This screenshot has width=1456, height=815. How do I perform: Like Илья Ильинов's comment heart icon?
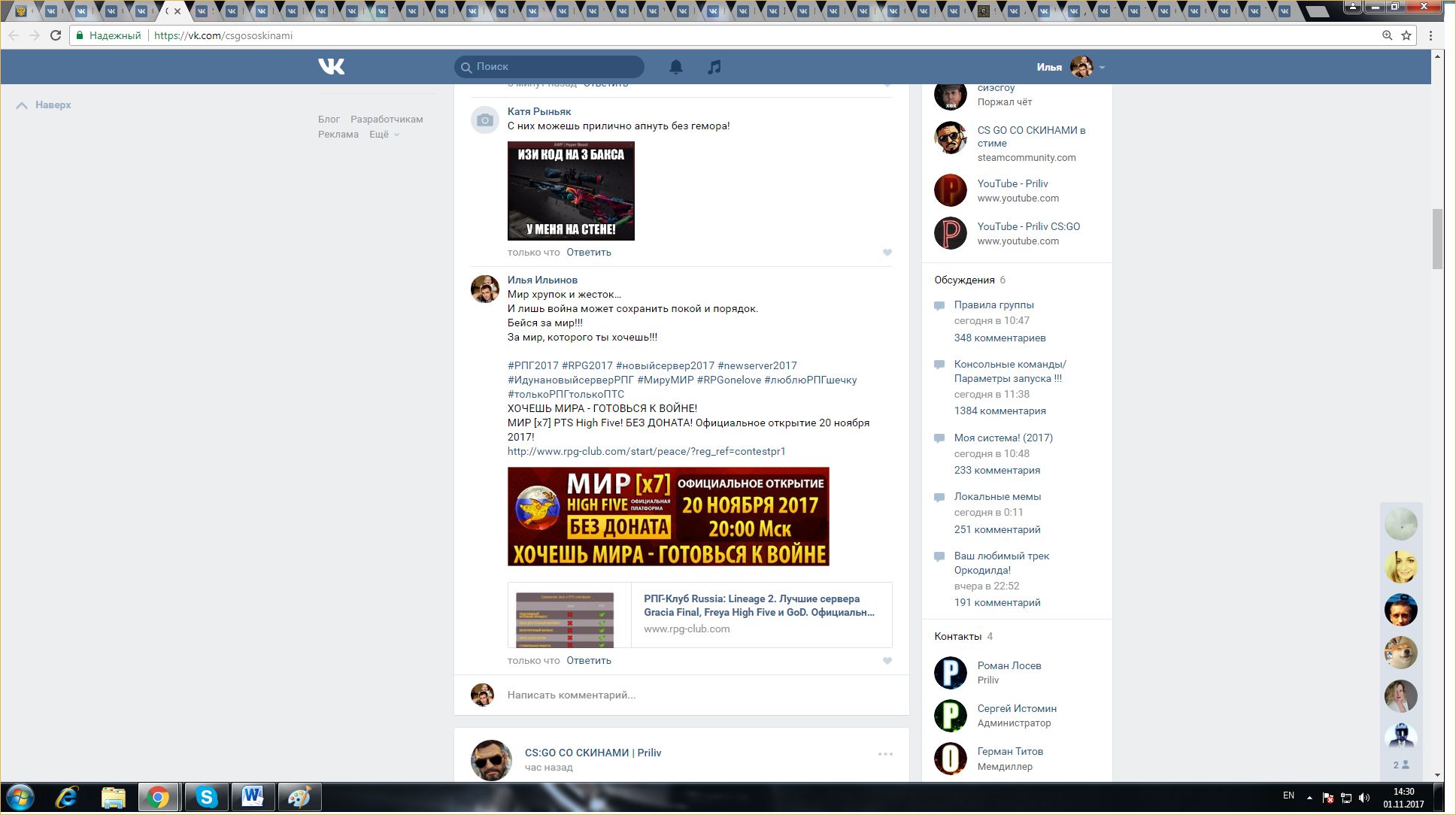tap(887, 661)
